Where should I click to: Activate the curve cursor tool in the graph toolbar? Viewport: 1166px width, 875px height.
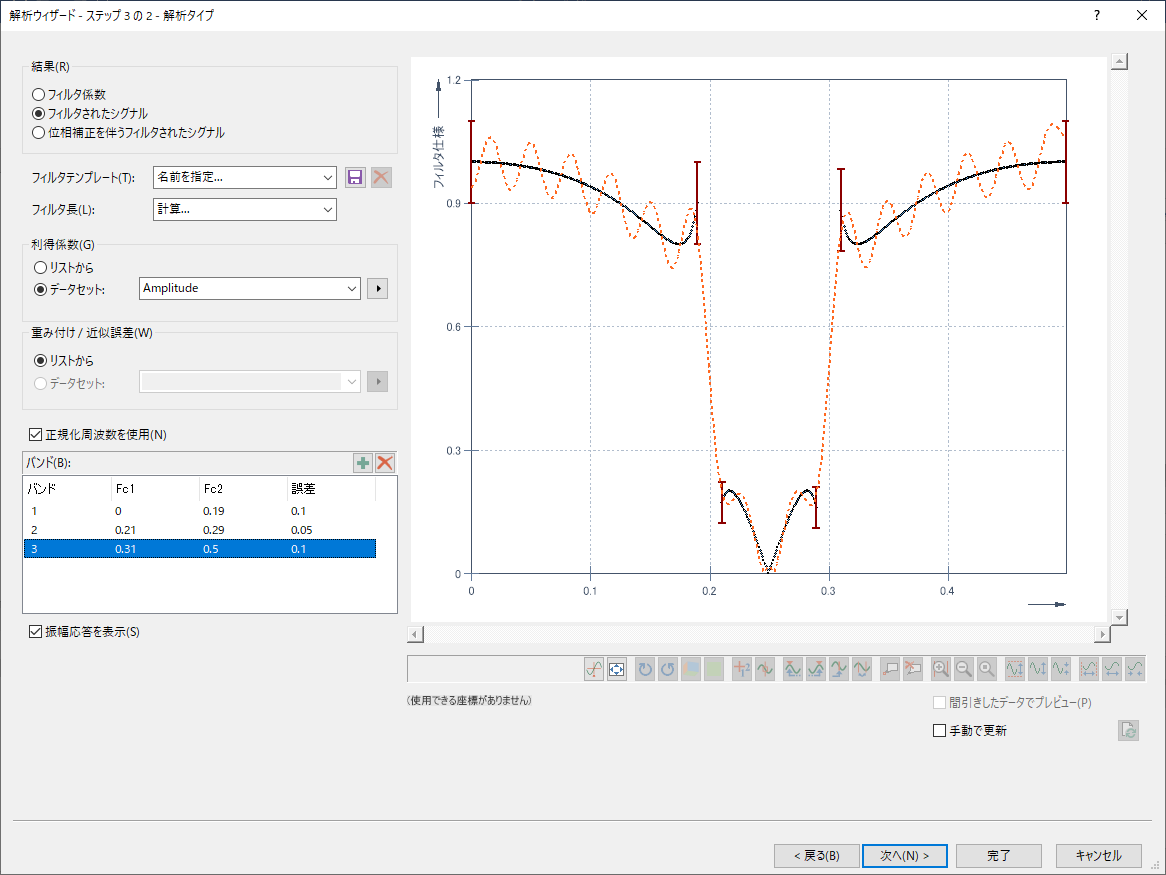tap(593, 669)
